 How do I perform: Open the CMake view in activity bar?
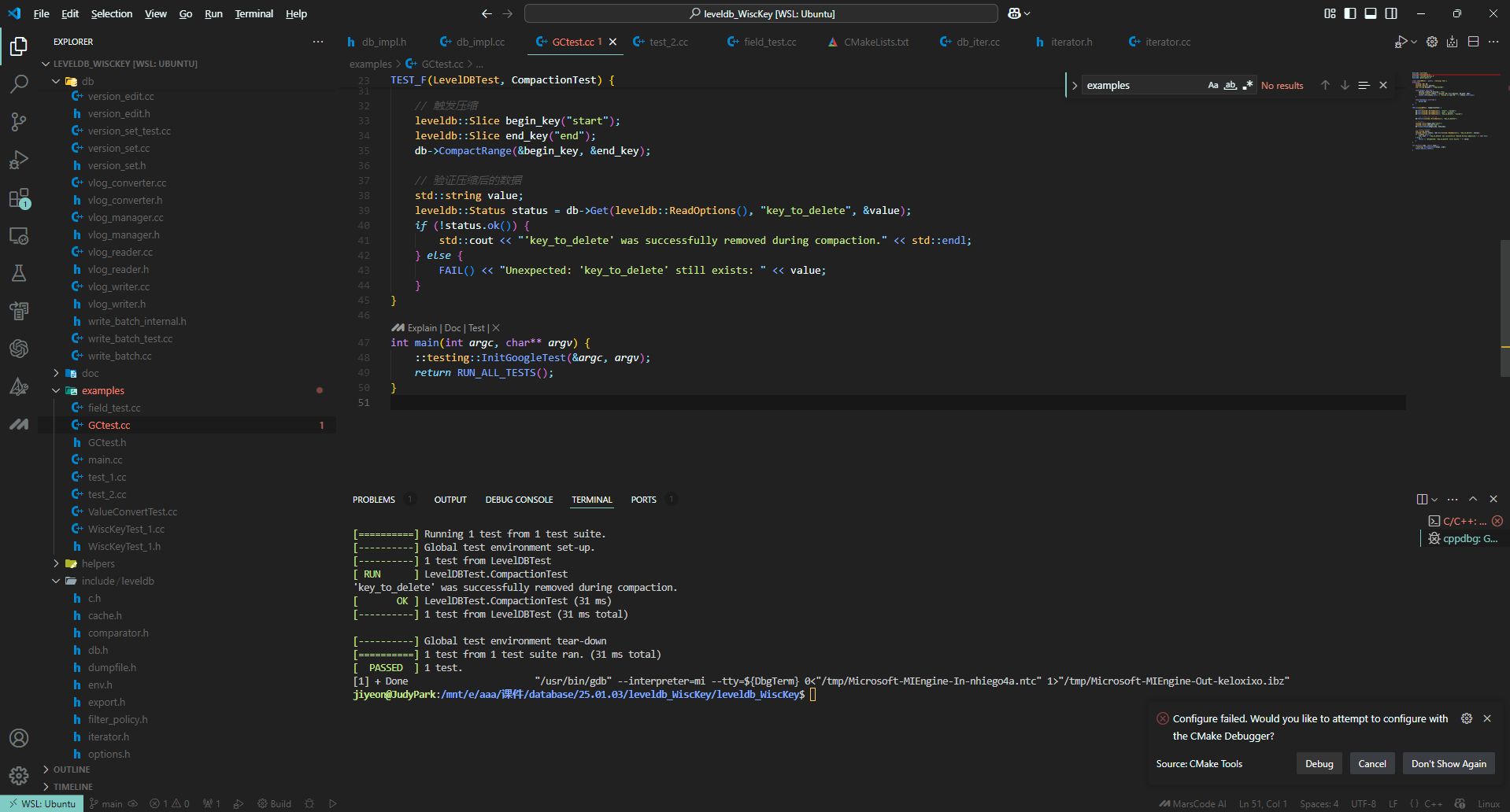19,386
